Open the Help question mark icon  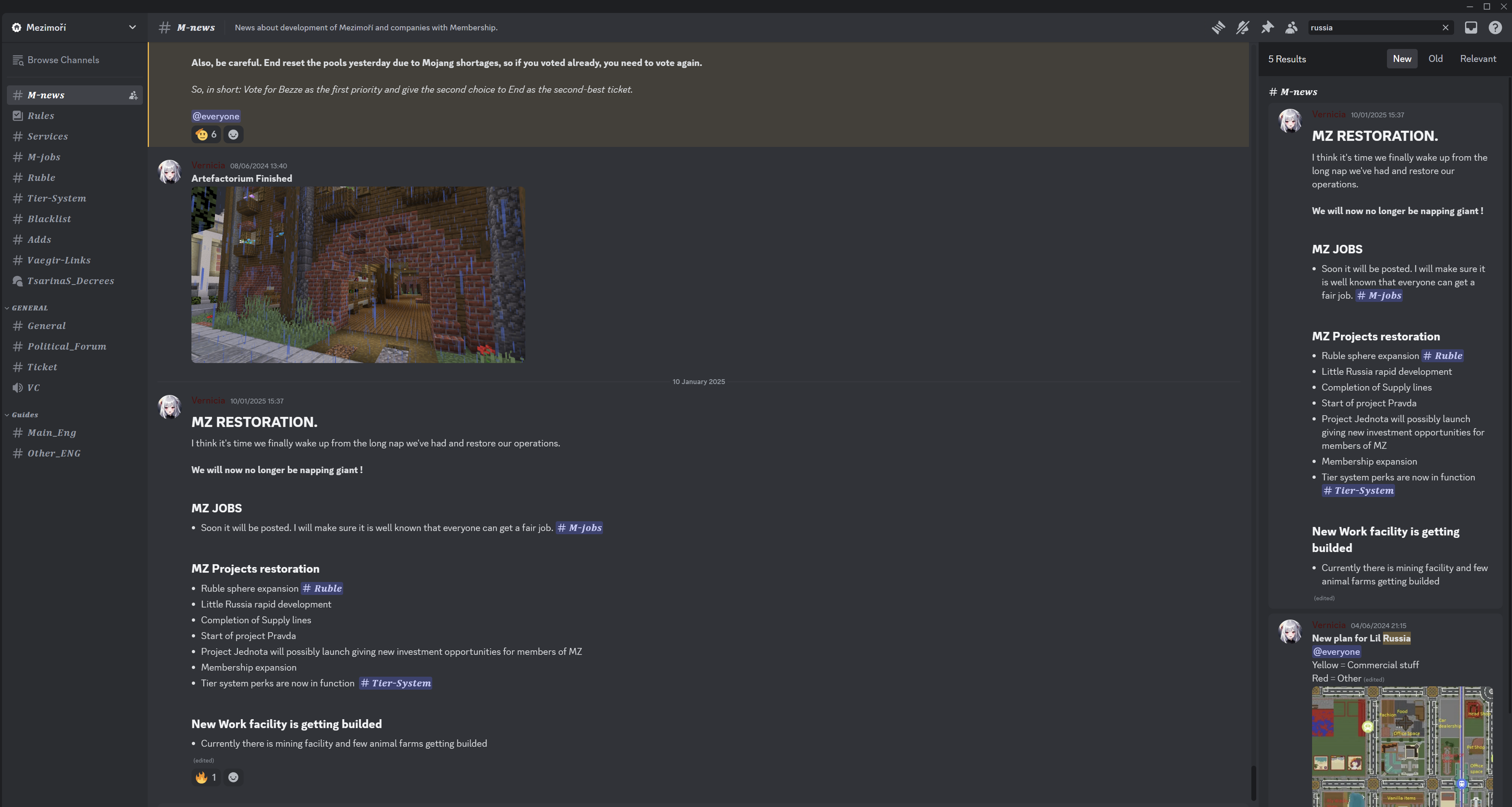tap(1495, 28)
